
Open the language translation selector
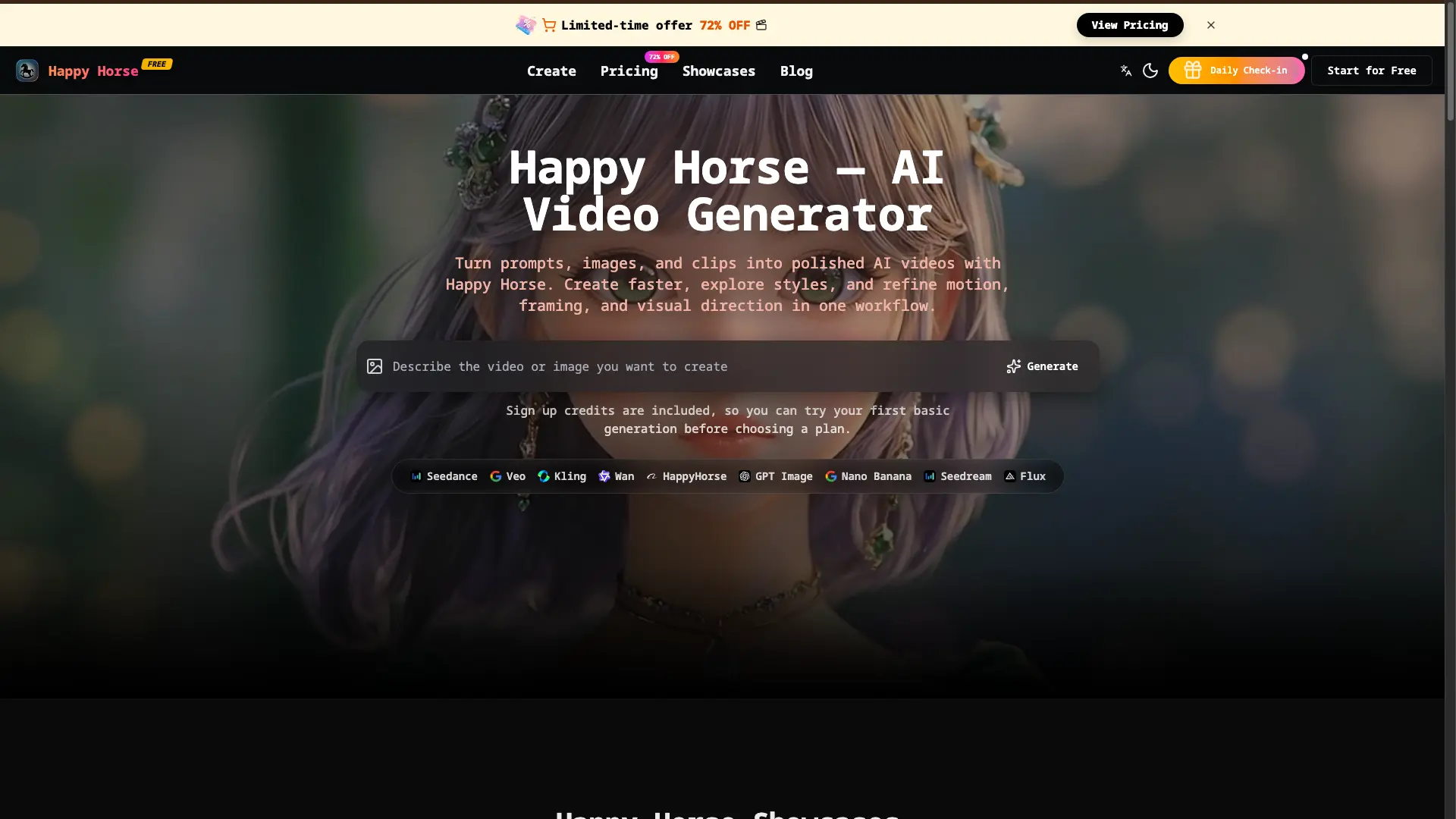pyautogui.click(x=1126, y=71)
